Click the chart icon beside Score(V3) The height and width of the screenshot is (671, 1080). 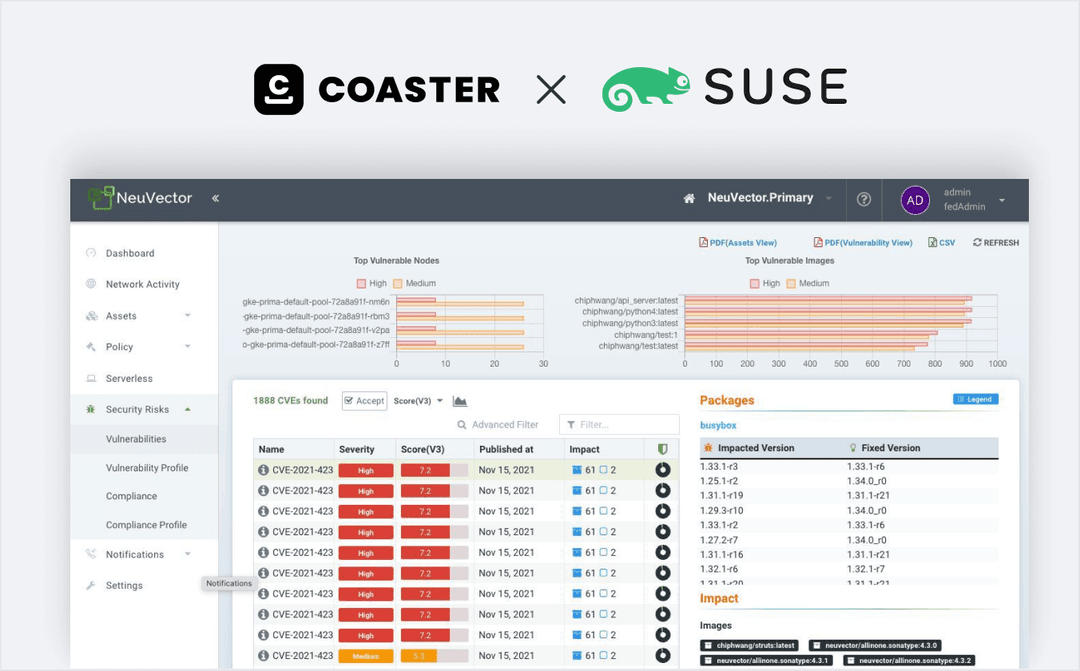point(459,400)
